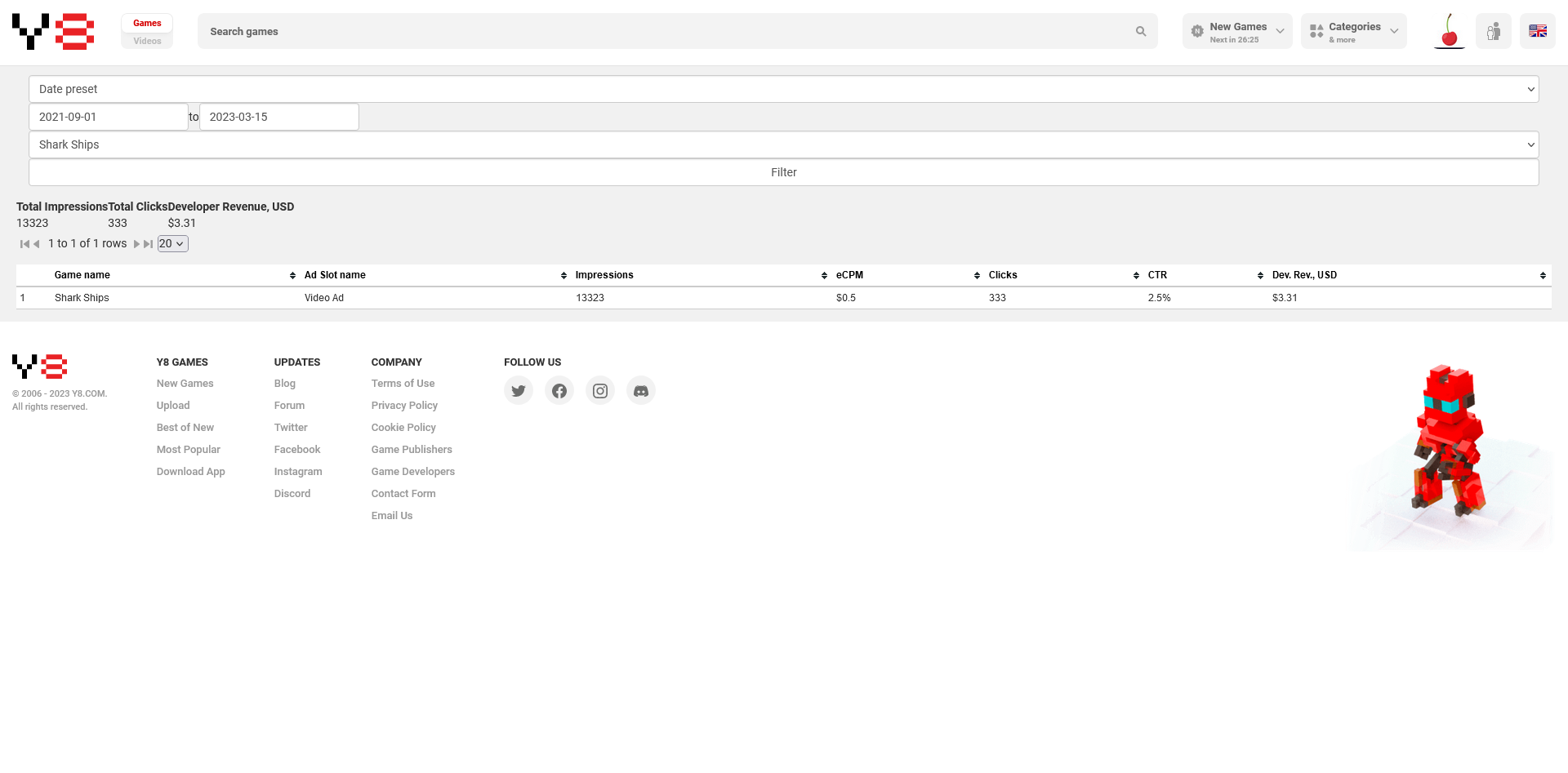Open footer Facebook text link

click(x=297, y=450)
